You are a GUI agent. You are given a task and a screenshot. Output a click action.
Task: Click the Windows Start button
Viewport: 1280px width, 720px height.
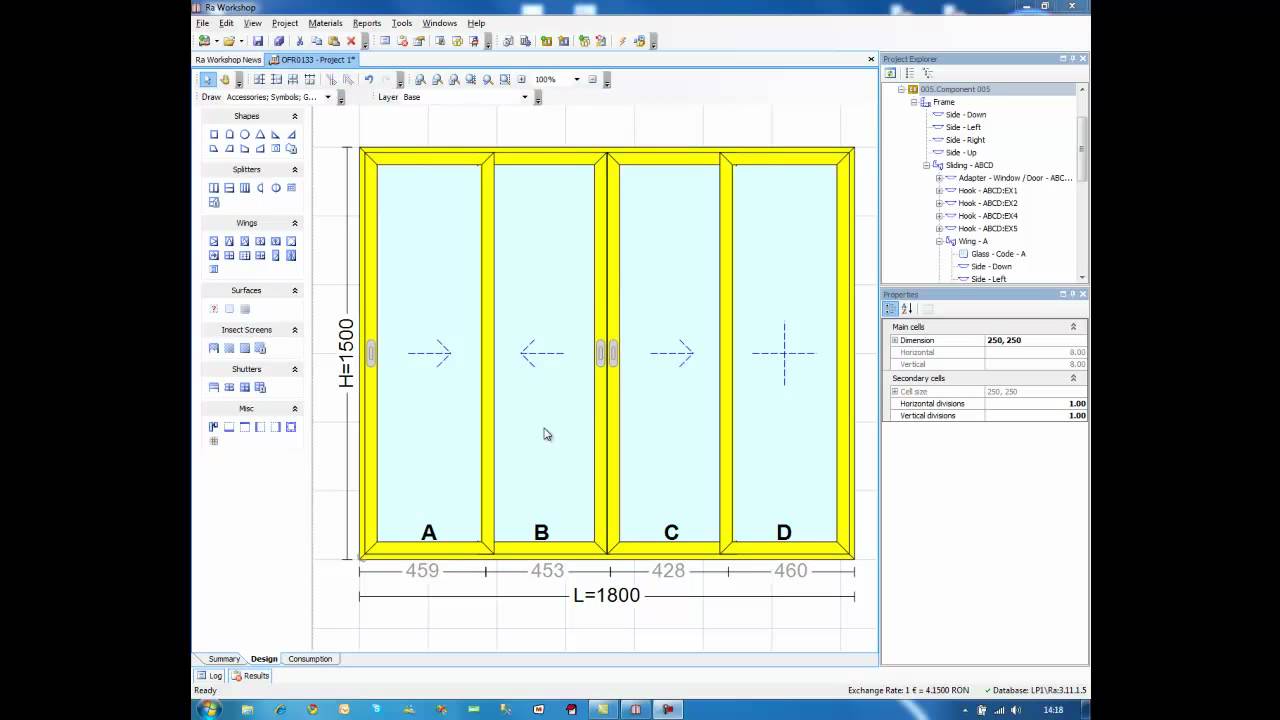[x=209, y=709]
